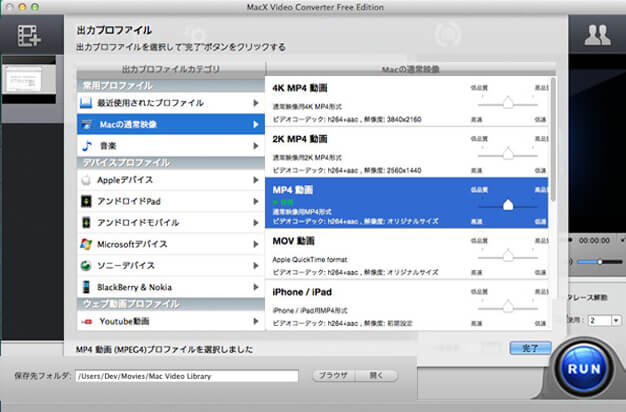The height and width of the screenshot is (412, 626).
Task: Click the 4K MP4 quality slider
Action: 508,103
